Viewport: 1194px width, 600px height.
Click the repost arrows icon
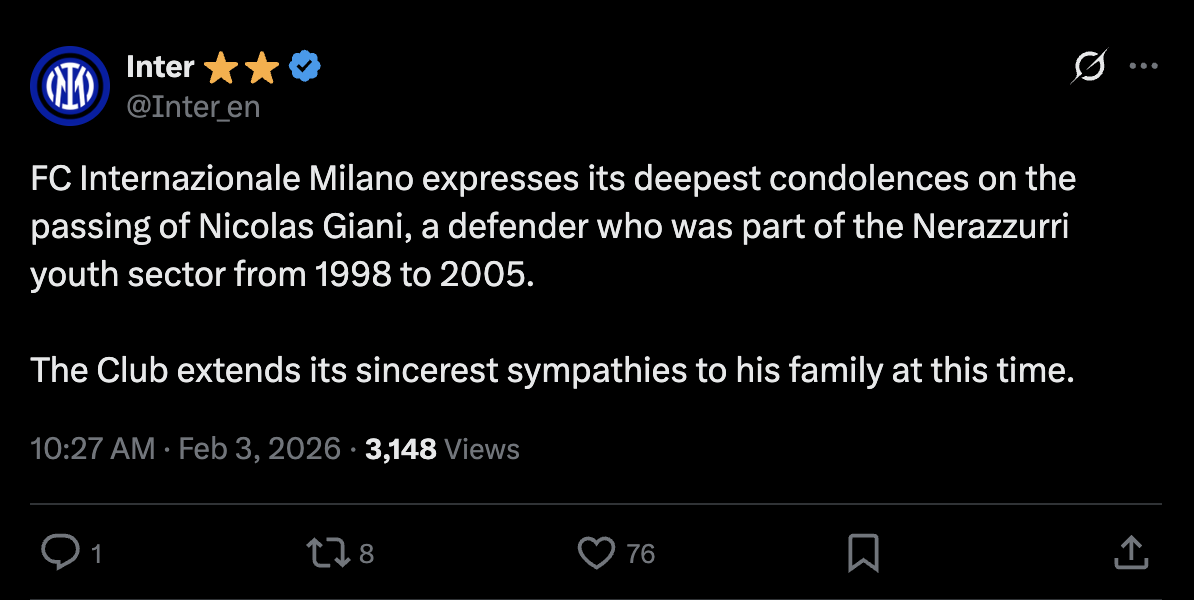point(326,552)
